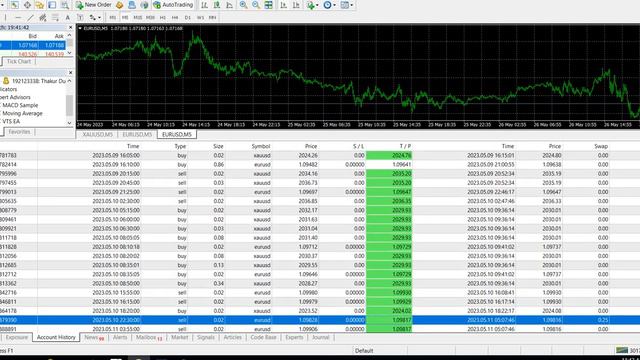Set timeframe to H1

pos(162,18)
